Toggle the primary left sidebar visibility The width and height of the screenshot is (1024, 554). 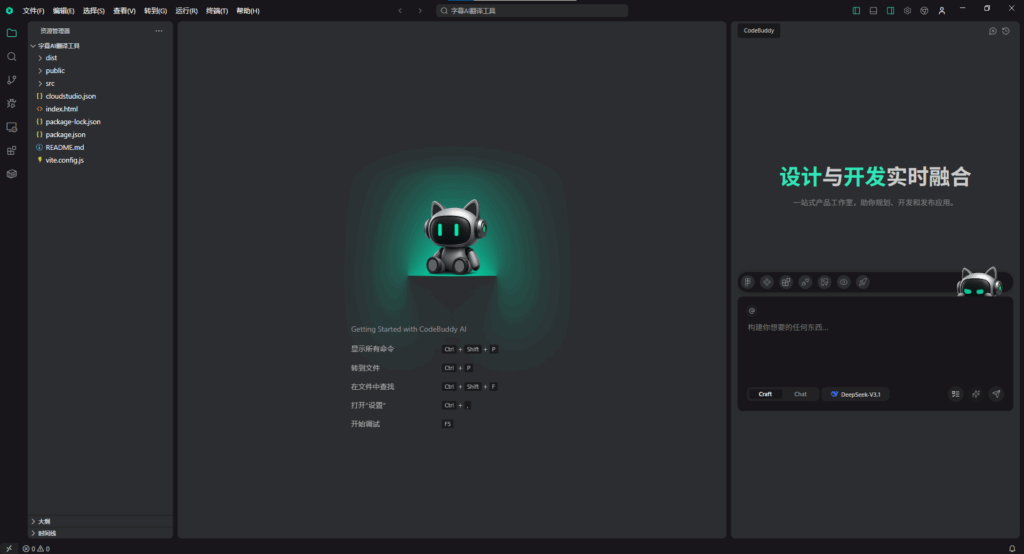[856, 10]
